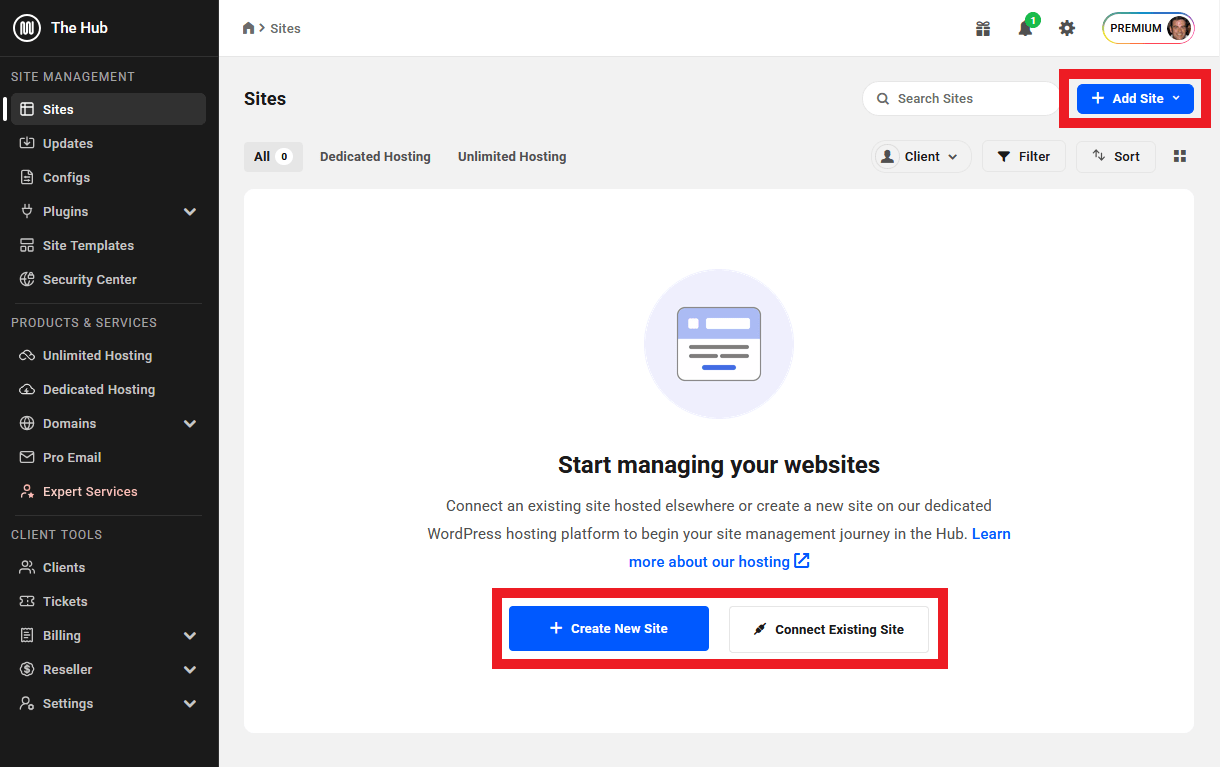Screen dimensions: 1220x767
Task: Switch to the Dedicated Hosting tab
Action: tap(375, 157)
